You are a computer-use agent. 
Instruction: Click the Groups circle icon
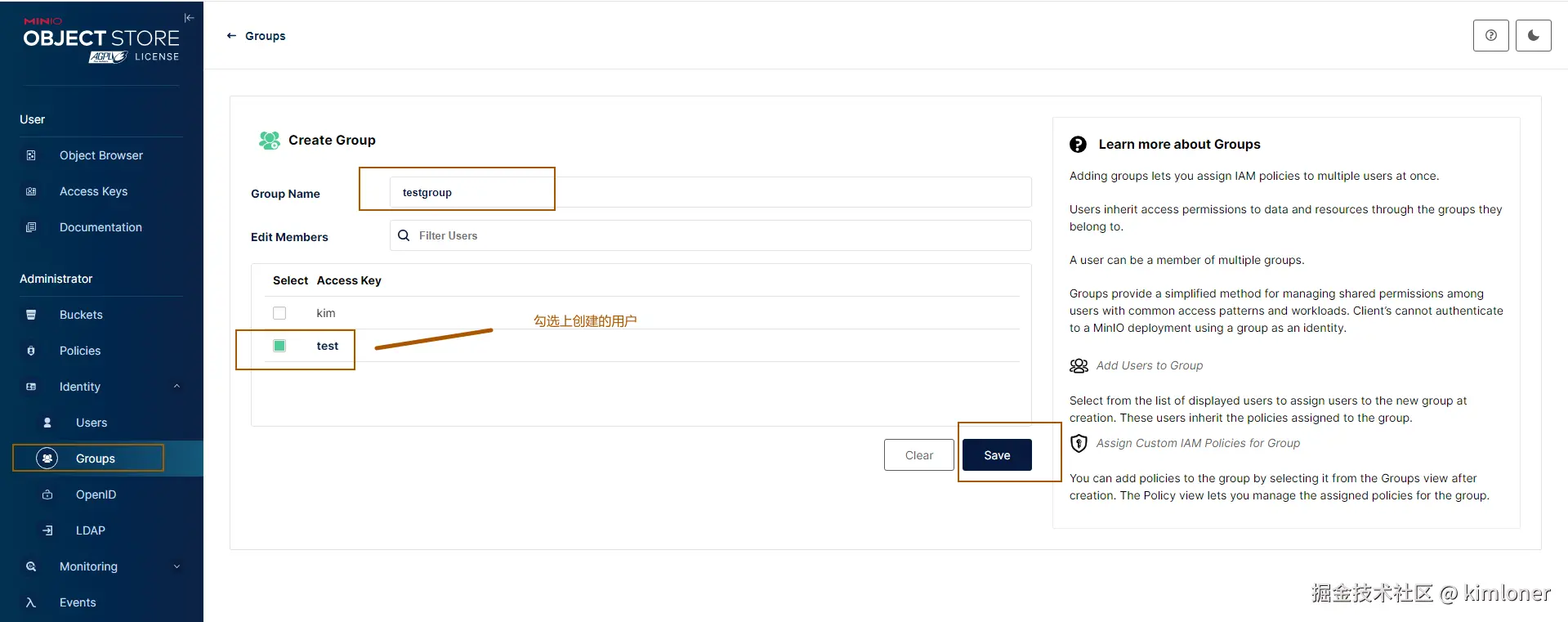click(x=47, y=459)
